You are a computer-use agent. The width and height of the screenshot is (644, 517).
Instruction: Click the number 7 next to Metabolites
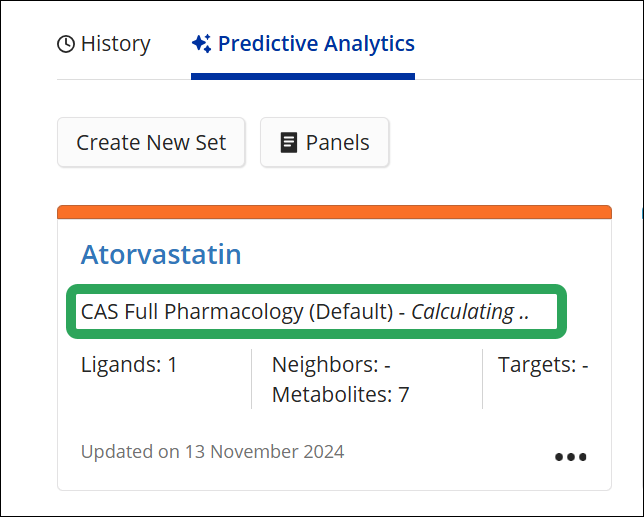pyautogui.click(x=404, y=394)
